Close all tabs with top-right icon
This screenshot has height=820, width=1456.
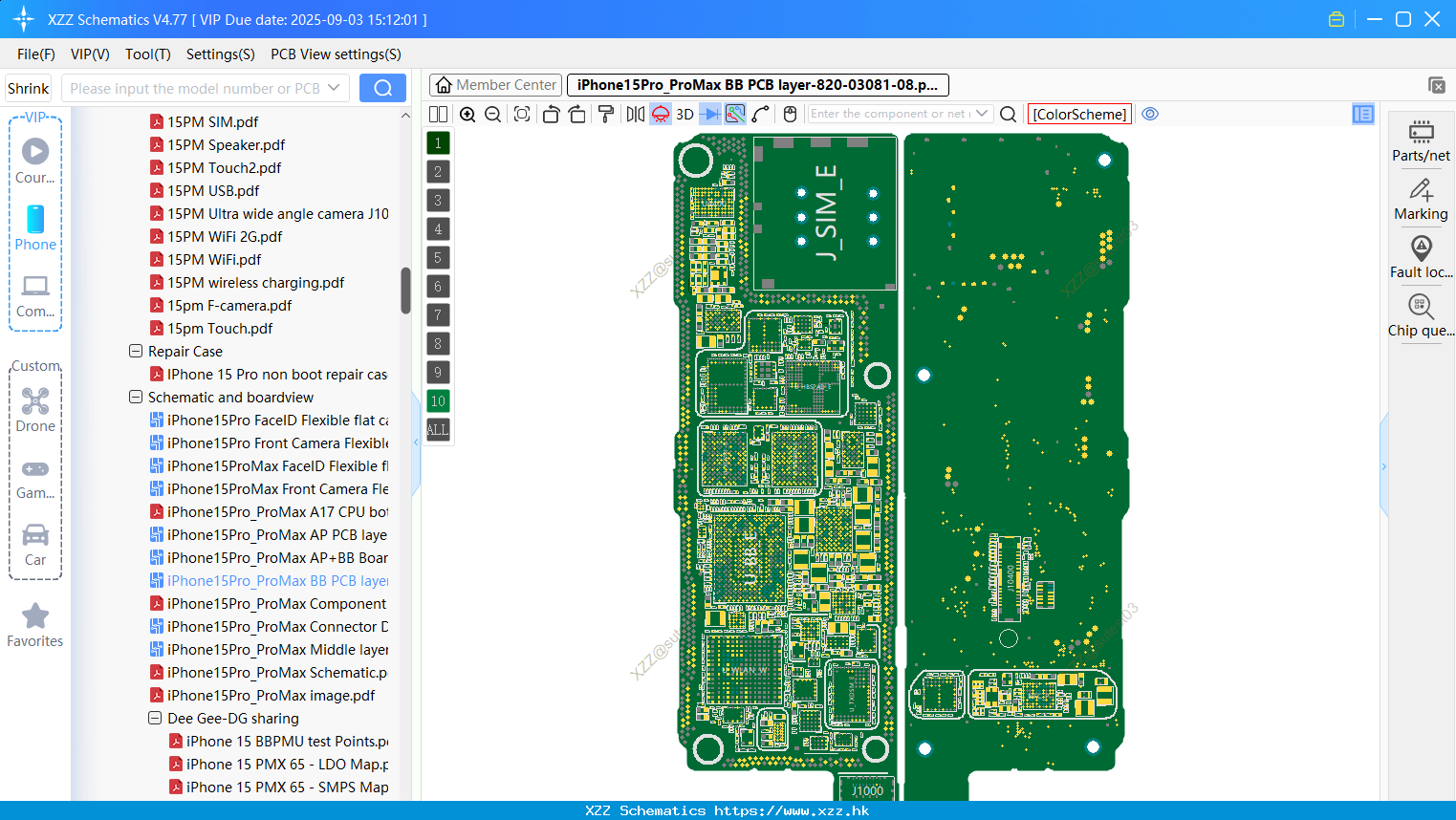[1437, 85]
